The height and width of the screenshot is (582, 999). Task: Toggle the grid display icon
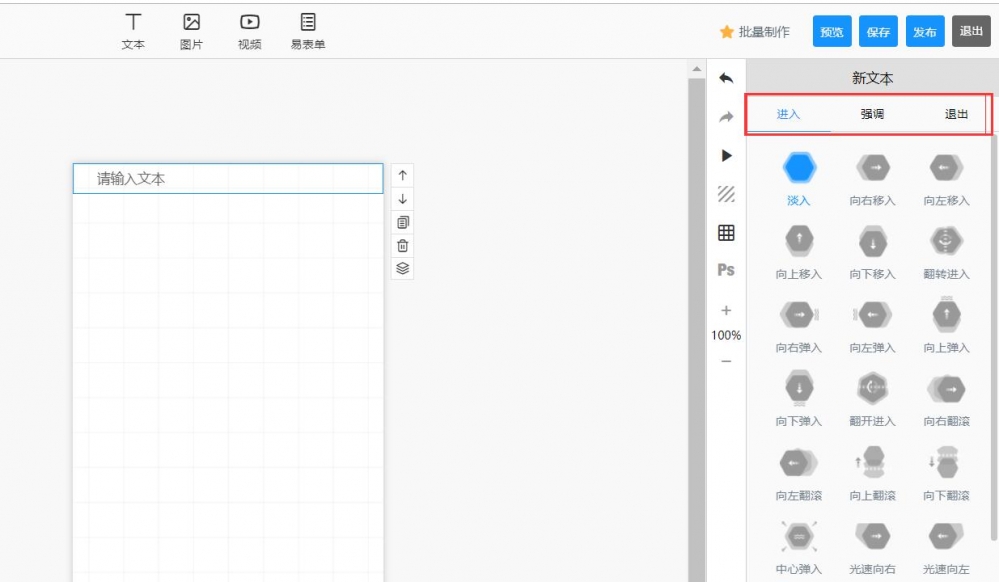tap(726, 233)
